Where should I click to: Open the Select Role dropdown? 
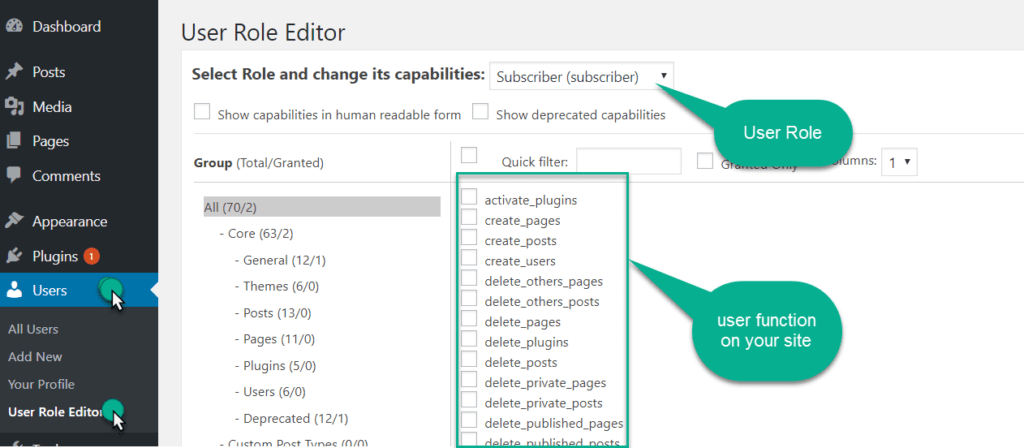(x=581, y=77)
